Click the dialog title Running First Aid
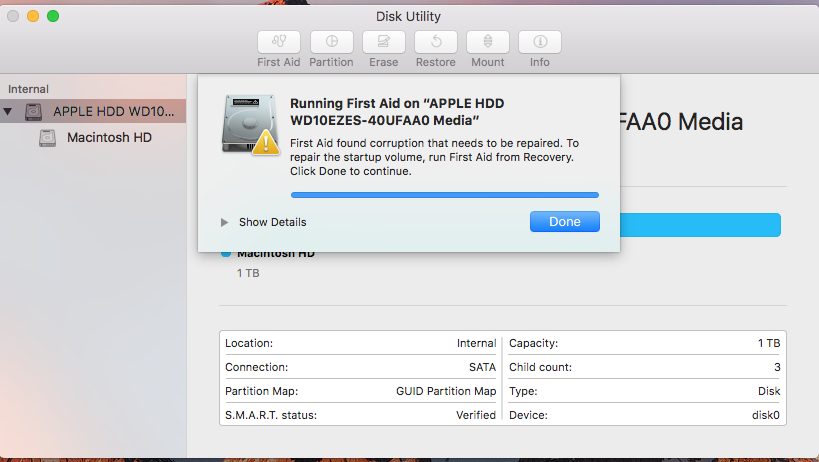The height and width of the screenshot is (462, 819). tap(397, 112)
